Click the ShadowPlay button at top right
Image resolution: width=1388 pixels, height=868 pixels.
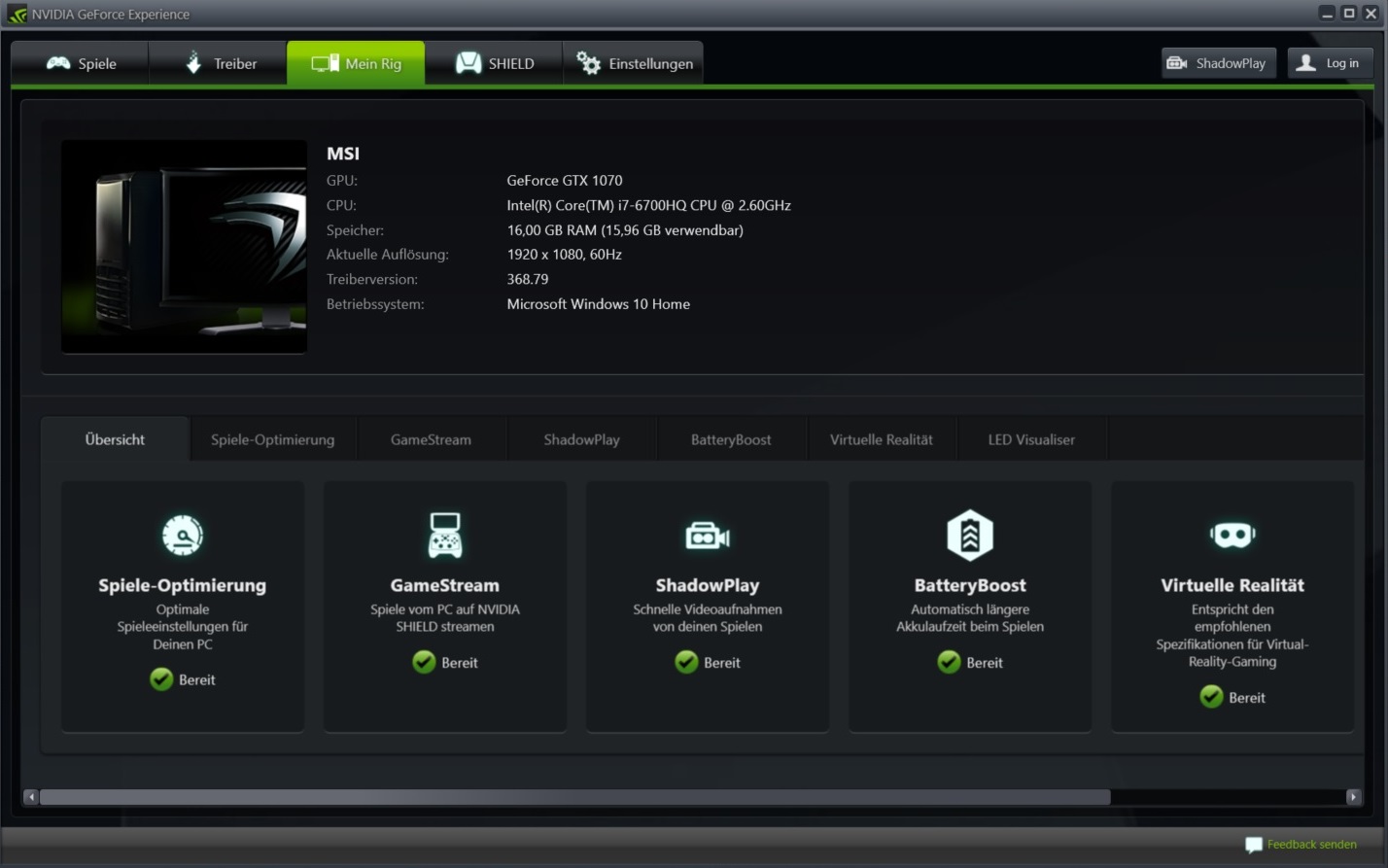pos(1218,63)
